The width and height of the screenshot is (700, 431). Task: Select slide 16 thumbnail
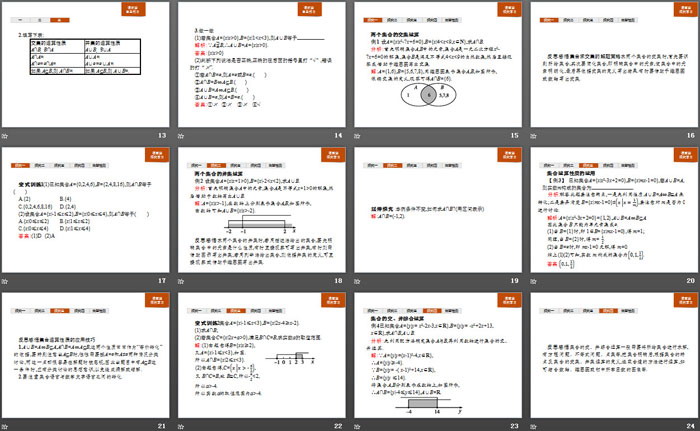coord(613,65)
